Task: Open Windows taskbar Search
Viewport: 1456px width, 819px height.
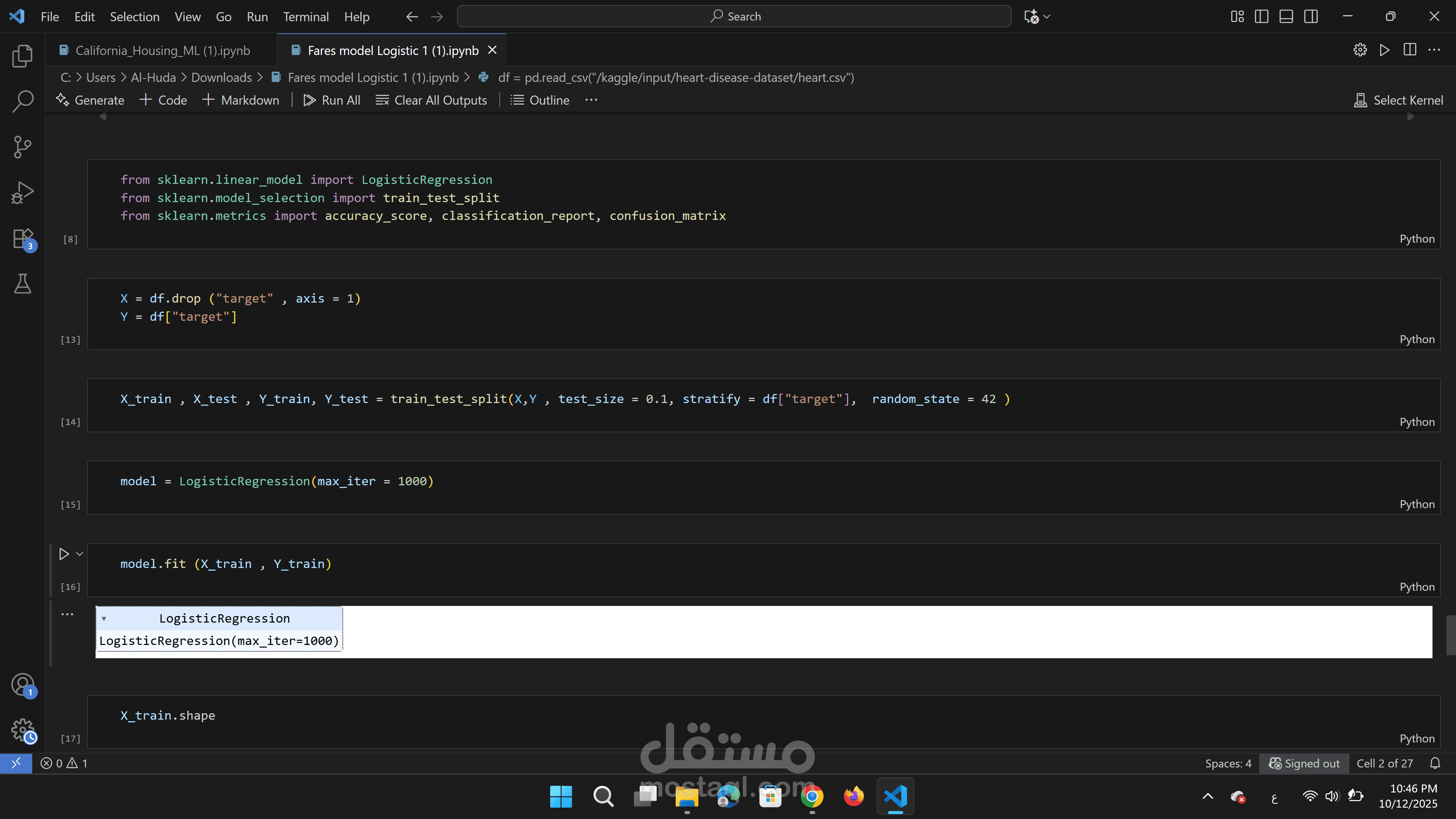Action: [603, 796]
